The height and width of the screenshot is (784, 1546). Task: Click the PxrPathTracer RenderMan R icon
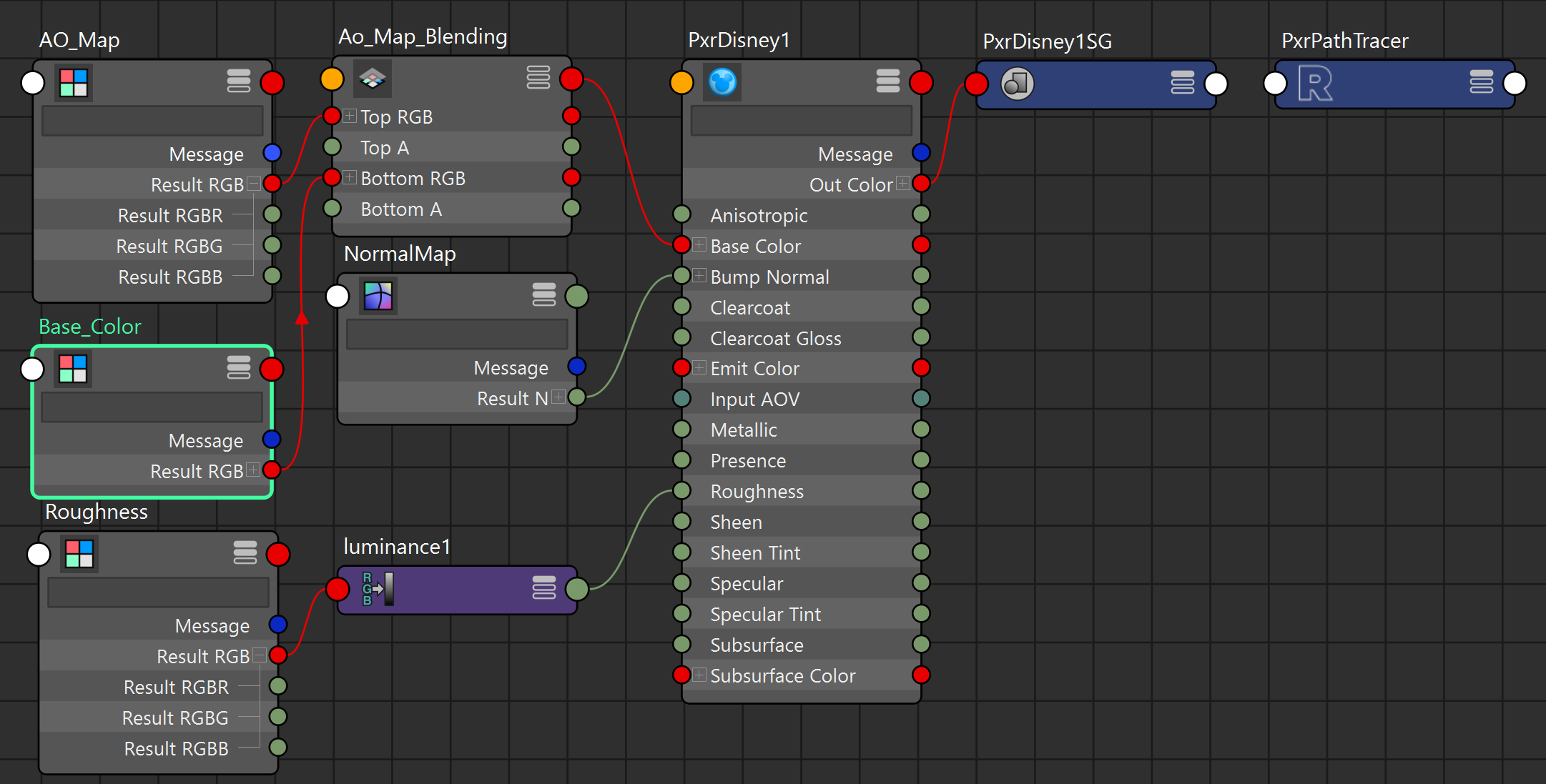(x=1315, y=84)
